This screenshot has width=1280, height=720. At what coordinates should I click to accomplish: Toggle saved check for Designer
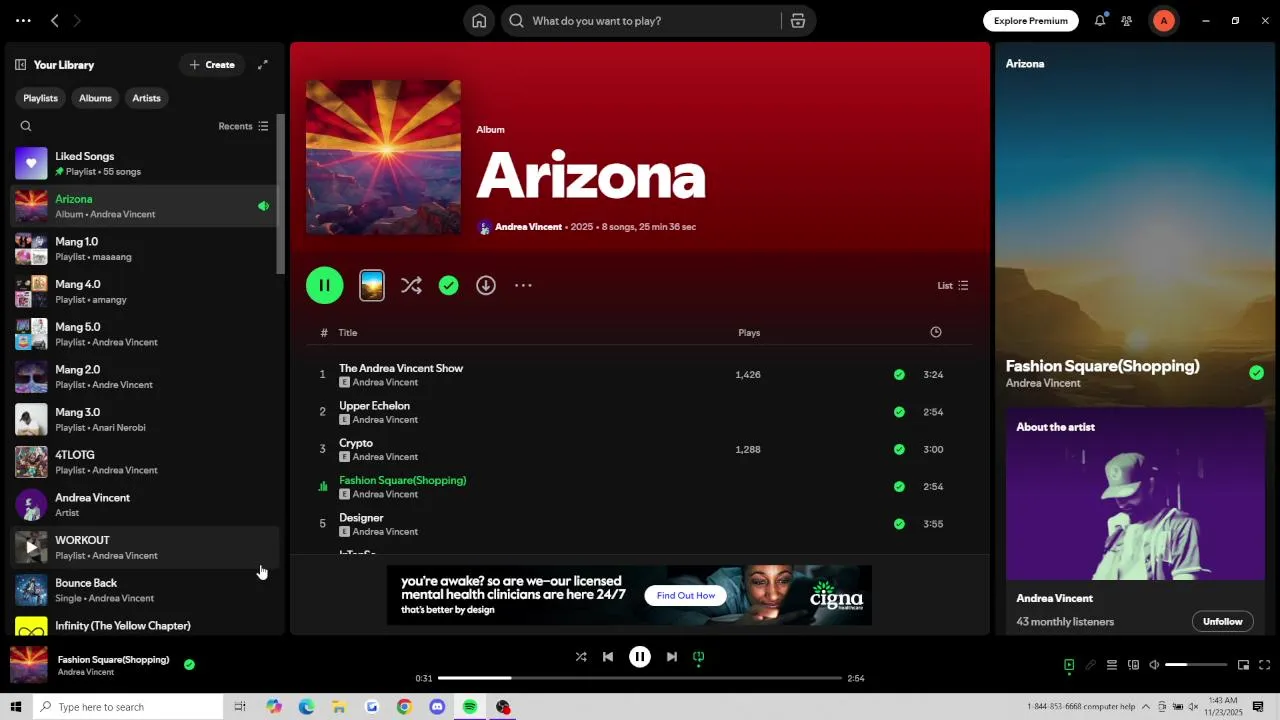pyautogui.click(x=899, y=524)
